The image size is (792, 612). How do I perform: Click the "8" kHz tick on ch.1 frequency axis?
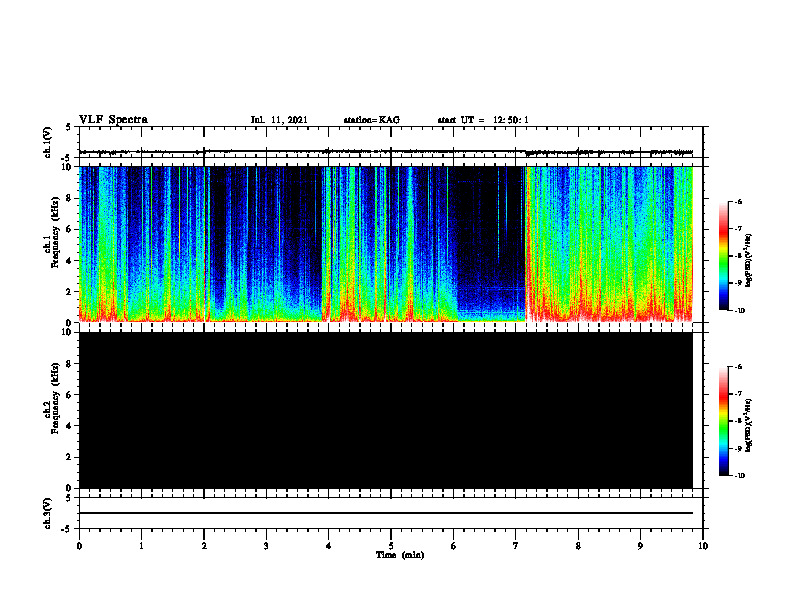[x=70, y=198]
